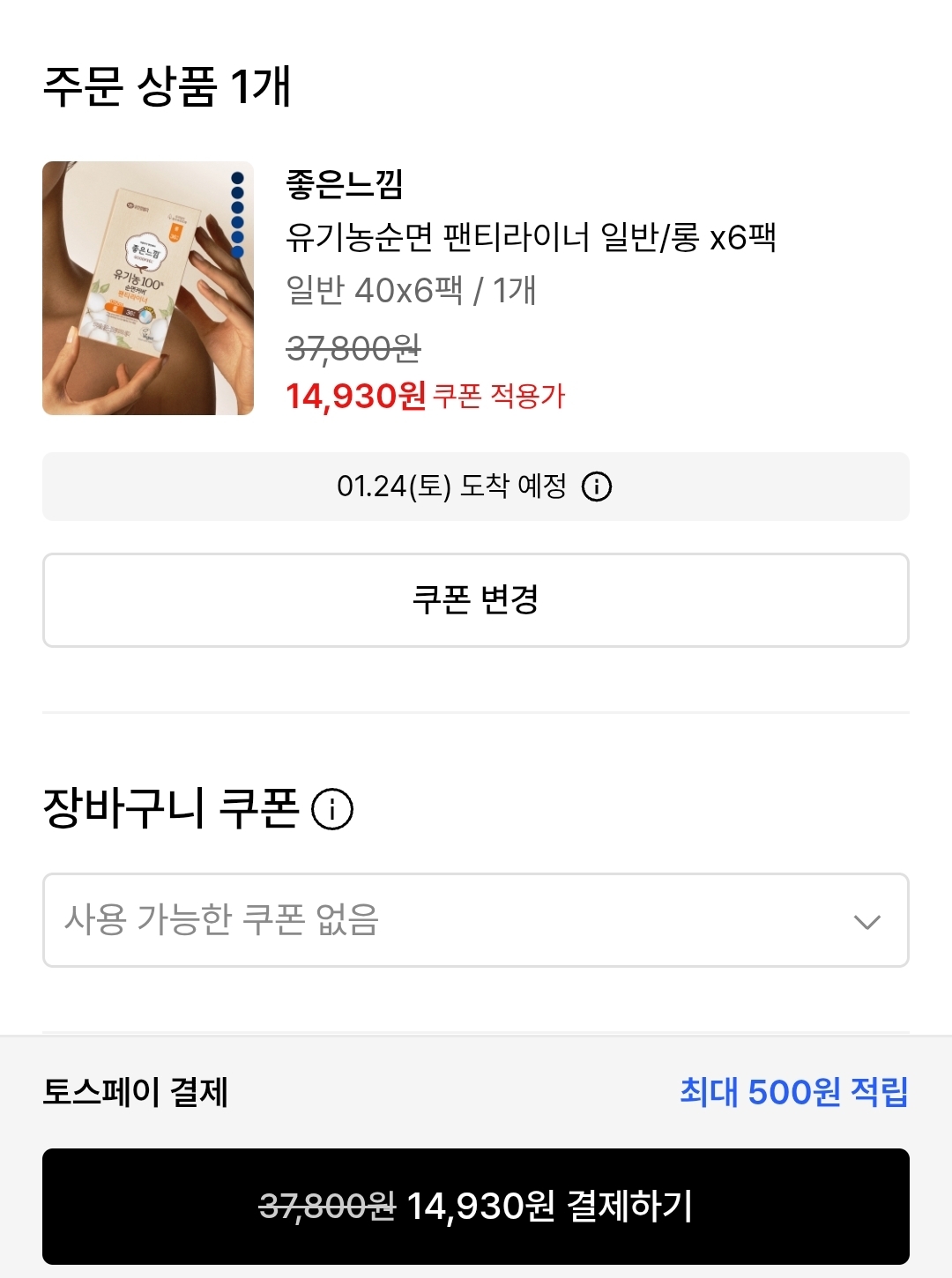Click the crossed-out 37,800원 in pay button
952x1278 pixels.
[x=327, y=1206]
